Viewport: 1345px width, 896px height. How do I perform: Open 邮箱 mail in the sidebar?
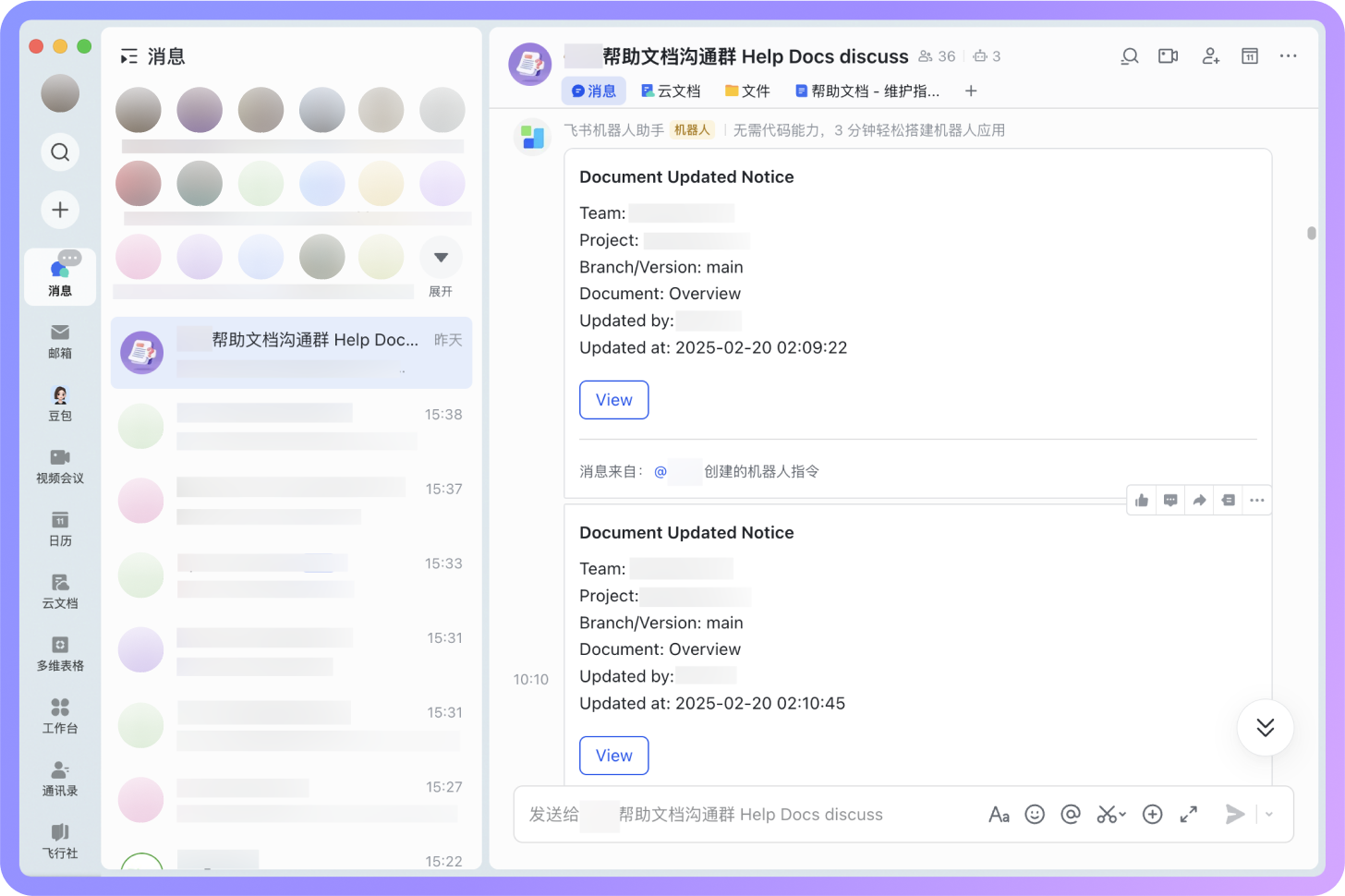pyautogui.click(x=60, y=341)
